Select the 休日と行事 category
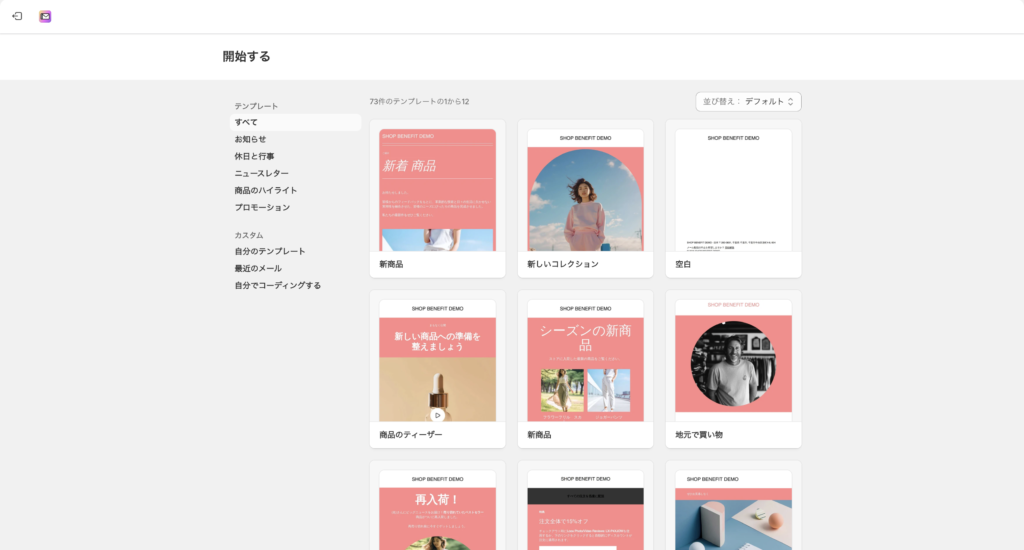 pyautogui.click(x=254, y=156)
